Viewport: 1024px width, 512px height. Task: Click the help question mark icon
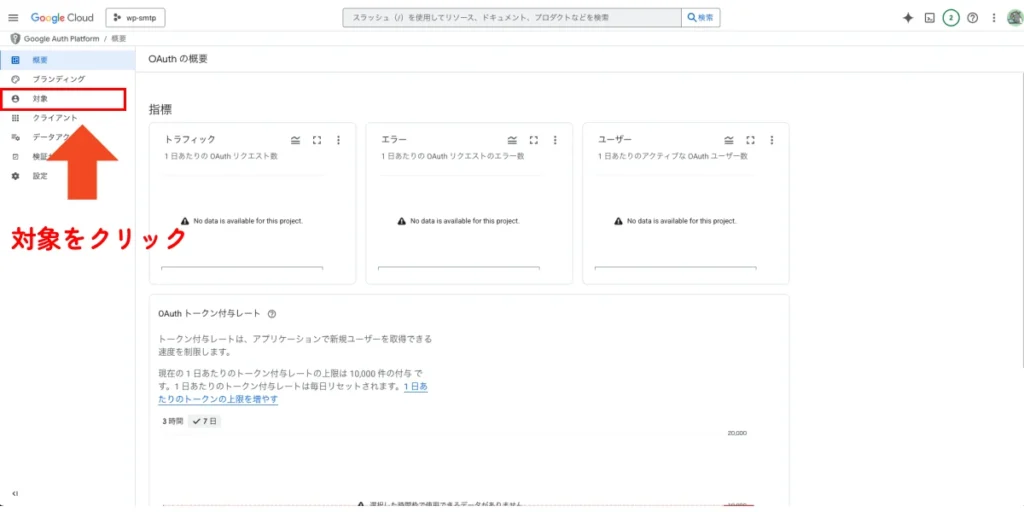coord(972,18)
